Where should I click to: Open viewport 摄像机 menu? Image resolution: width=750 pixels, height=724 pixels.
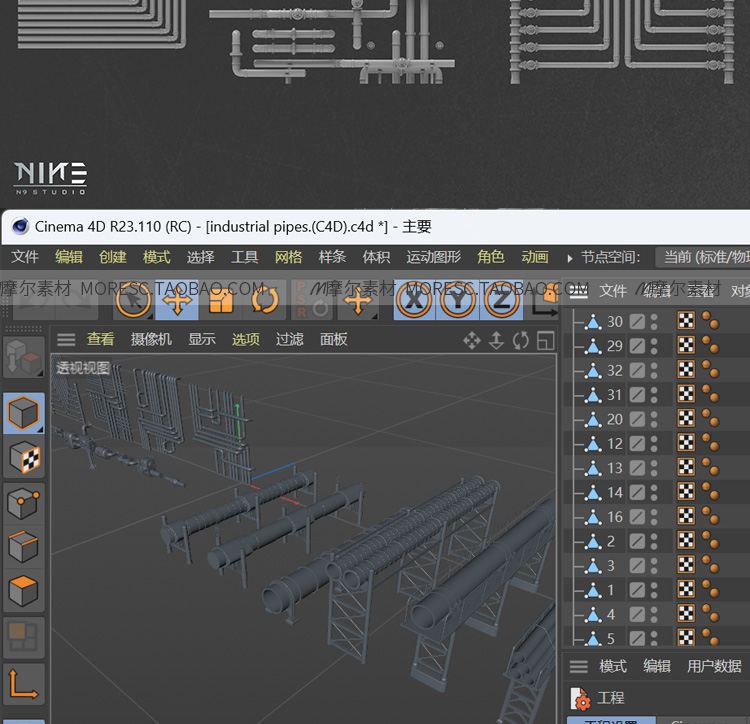tap(151, 340)
